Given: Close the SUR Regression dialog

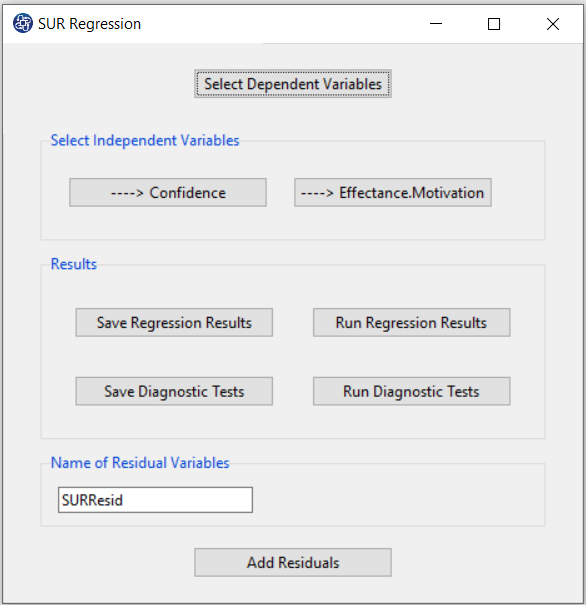Looking at the screenshot, I should click(553, 24).
